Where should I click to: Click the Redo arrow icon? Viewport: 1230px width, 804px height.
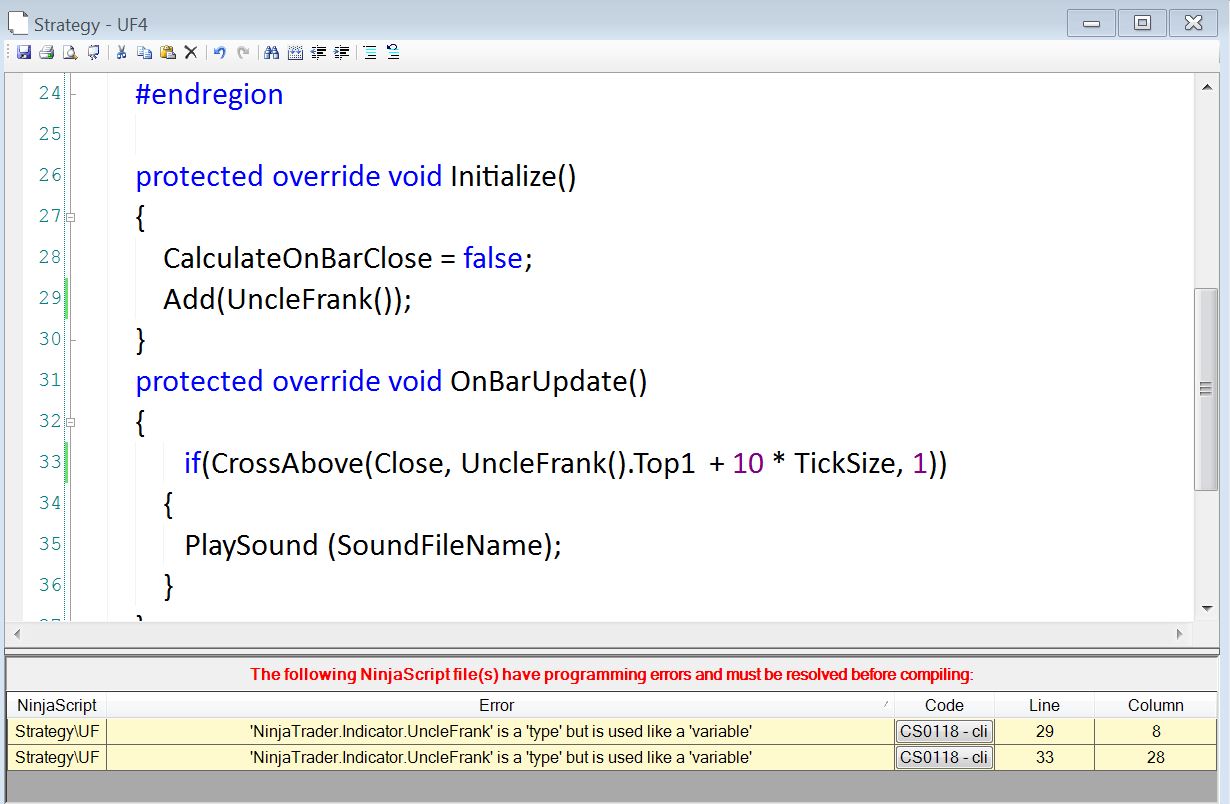click(x=243, y=53)
